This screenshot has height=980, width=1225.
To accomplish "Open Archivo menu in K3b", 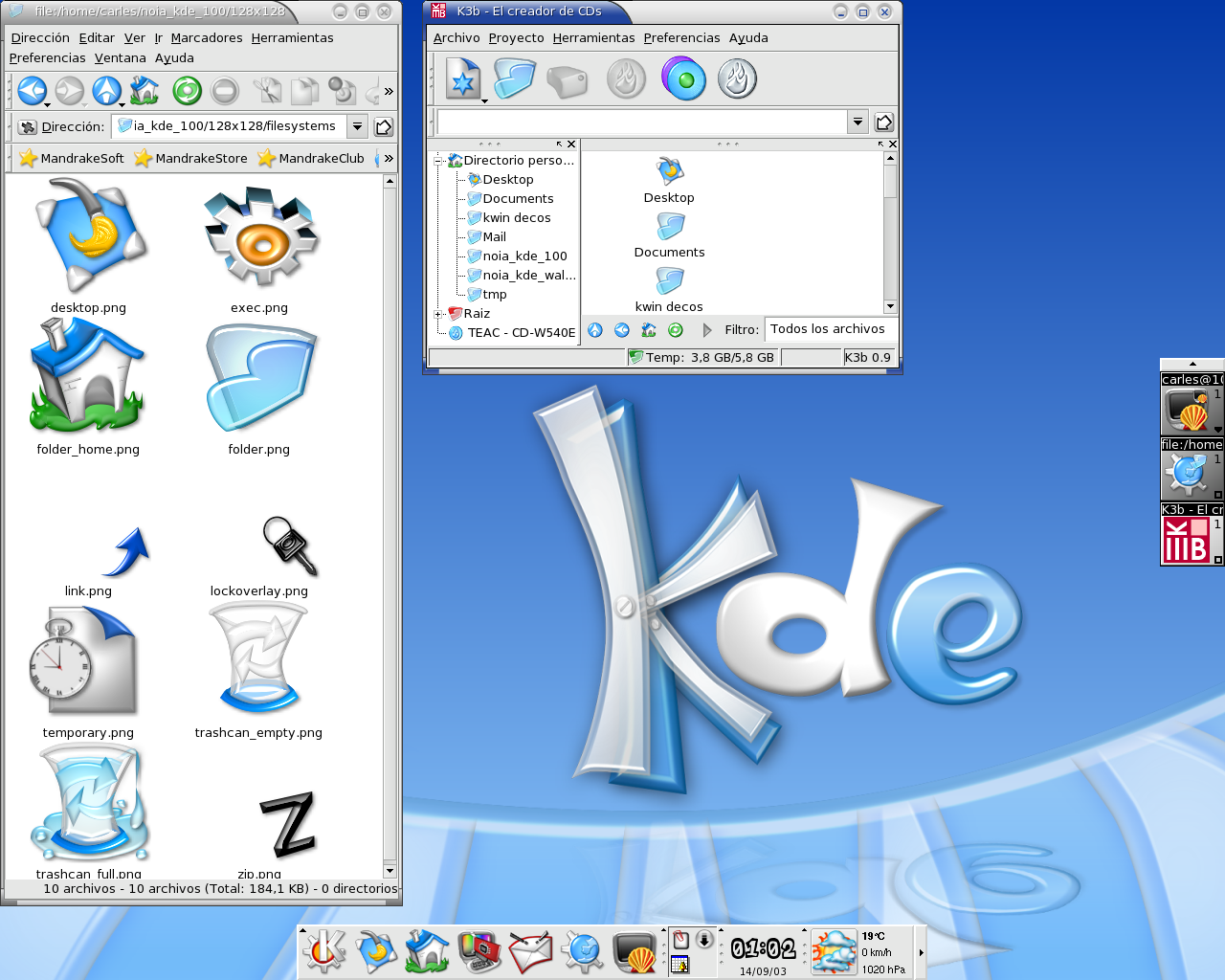I will (x=457, y=37).
